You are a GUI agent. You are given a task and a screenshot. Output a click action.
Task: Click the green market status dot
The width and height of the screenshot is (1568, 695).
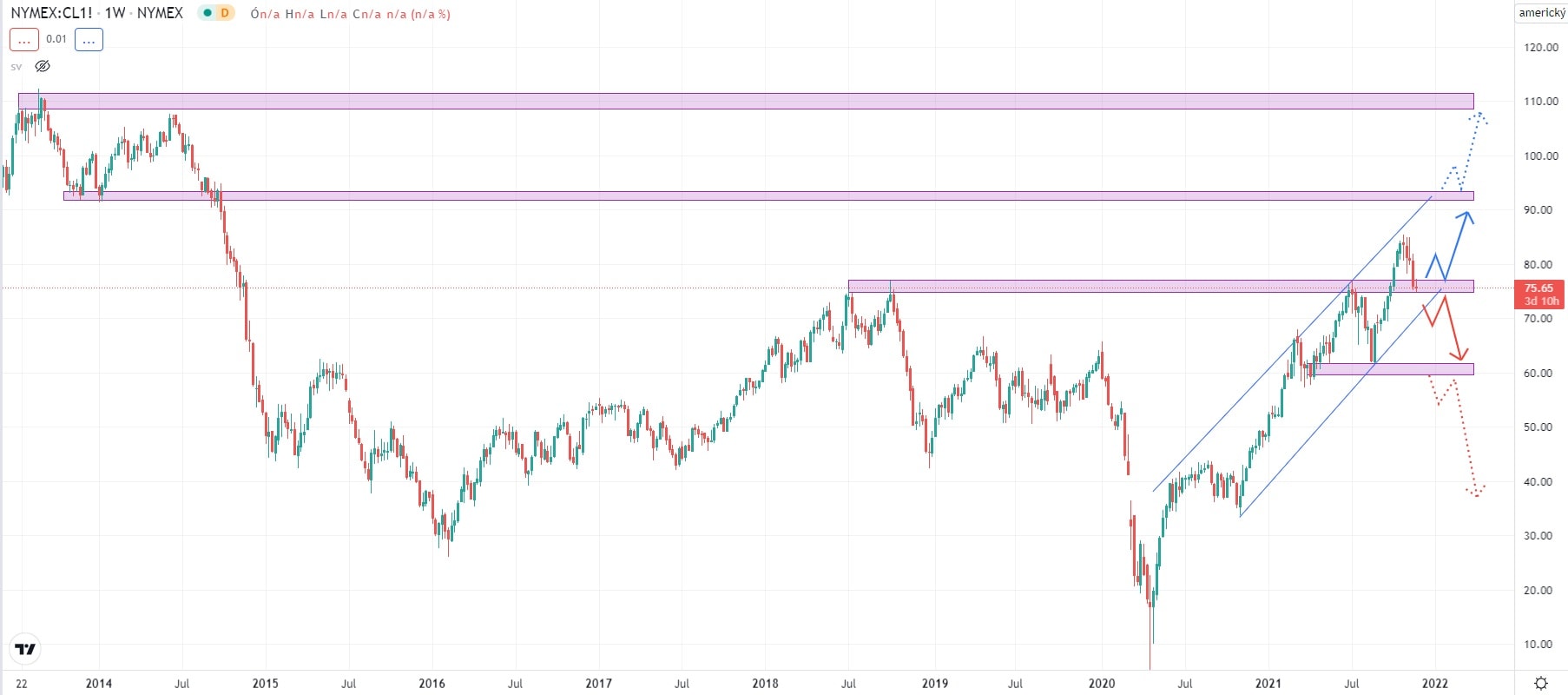[208, 13]
